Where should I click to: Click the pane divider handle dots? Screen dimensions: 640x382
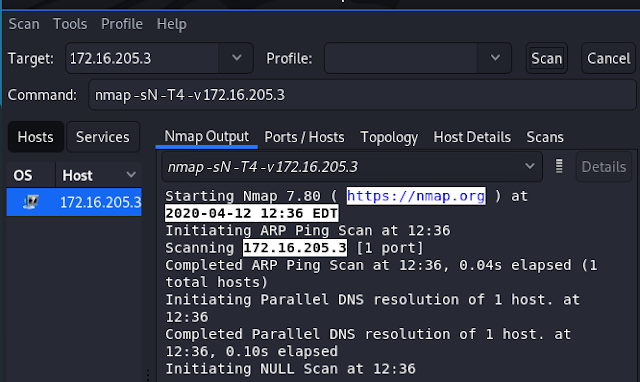(148, 375)
